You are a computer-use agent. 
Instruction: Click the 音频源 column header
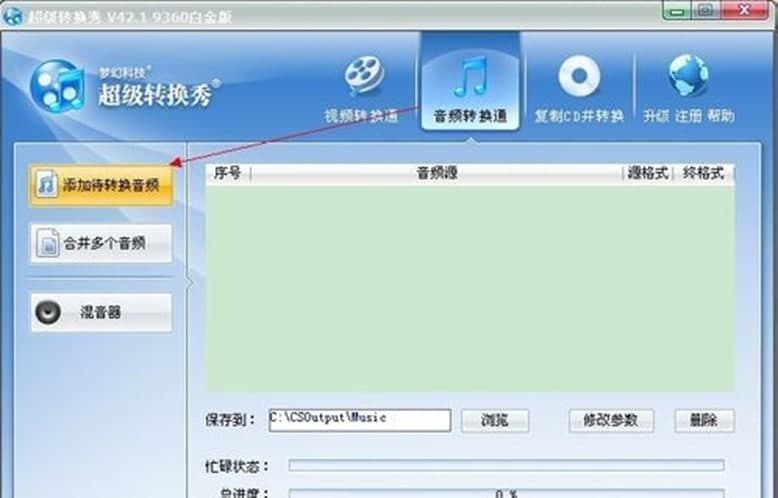(x=437, y=173)
